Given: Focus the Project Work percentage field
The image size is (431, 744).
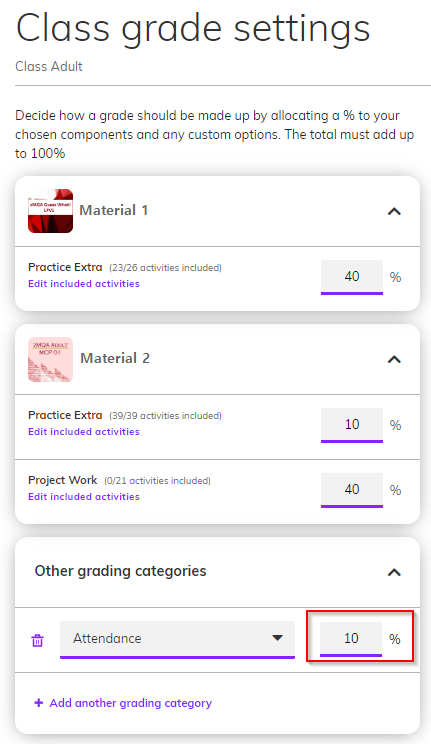Looking at the screenshot, I should (x=352, y=490).
